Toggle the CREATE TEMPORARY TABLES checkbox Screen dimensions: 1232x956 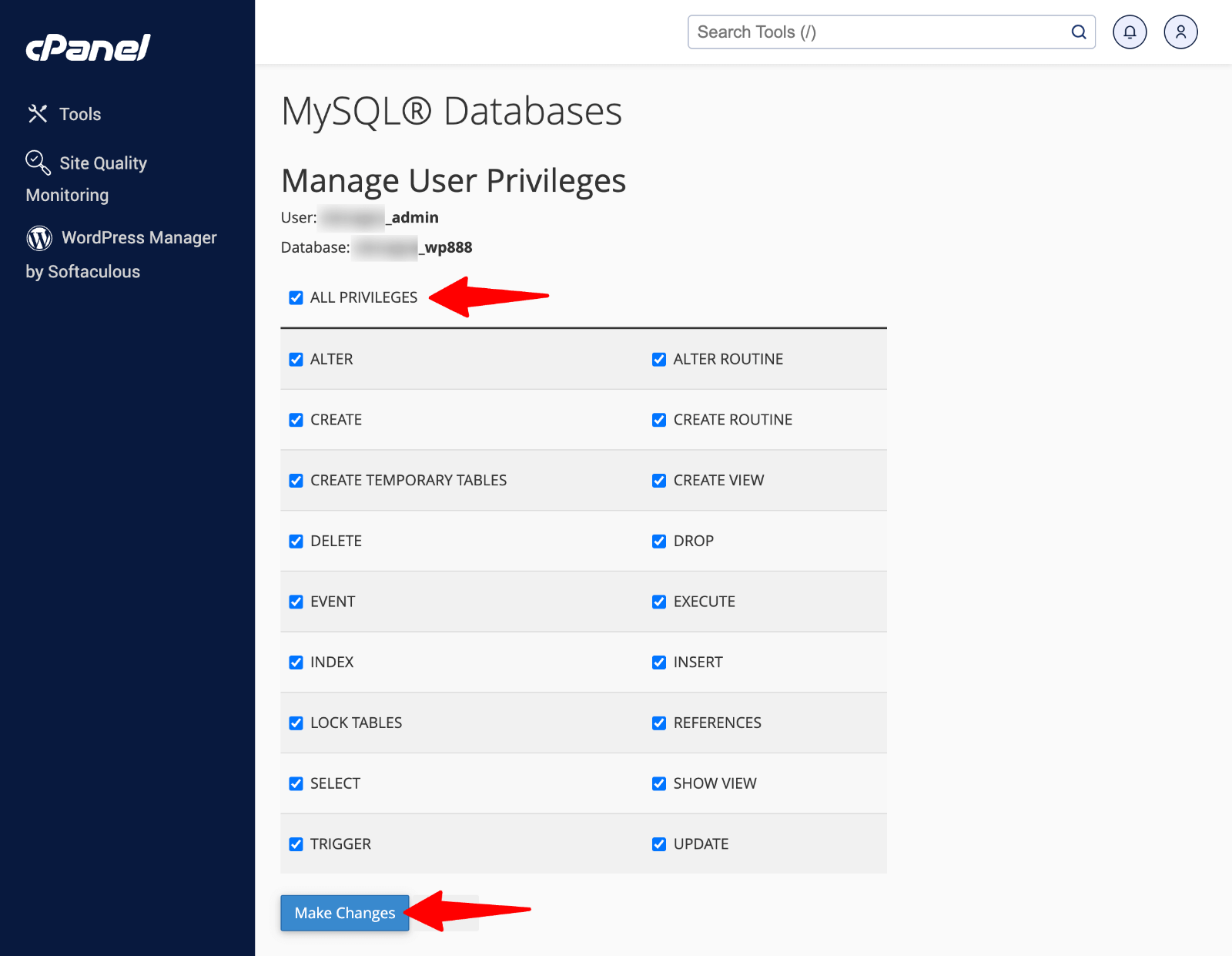tap(296, 480)
